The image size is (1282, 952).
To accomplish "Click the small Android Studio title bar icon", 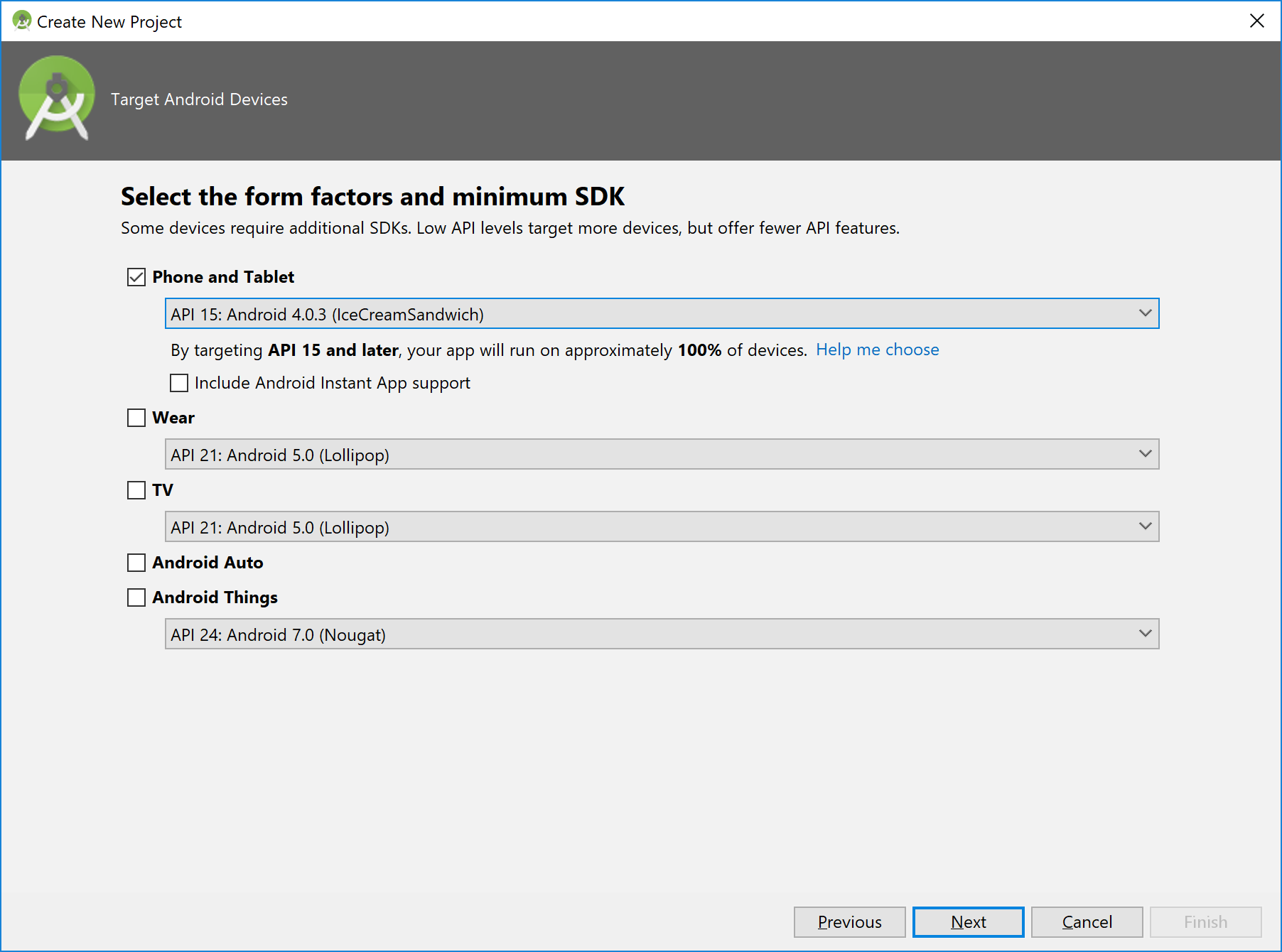I will (x=21, y=21).
